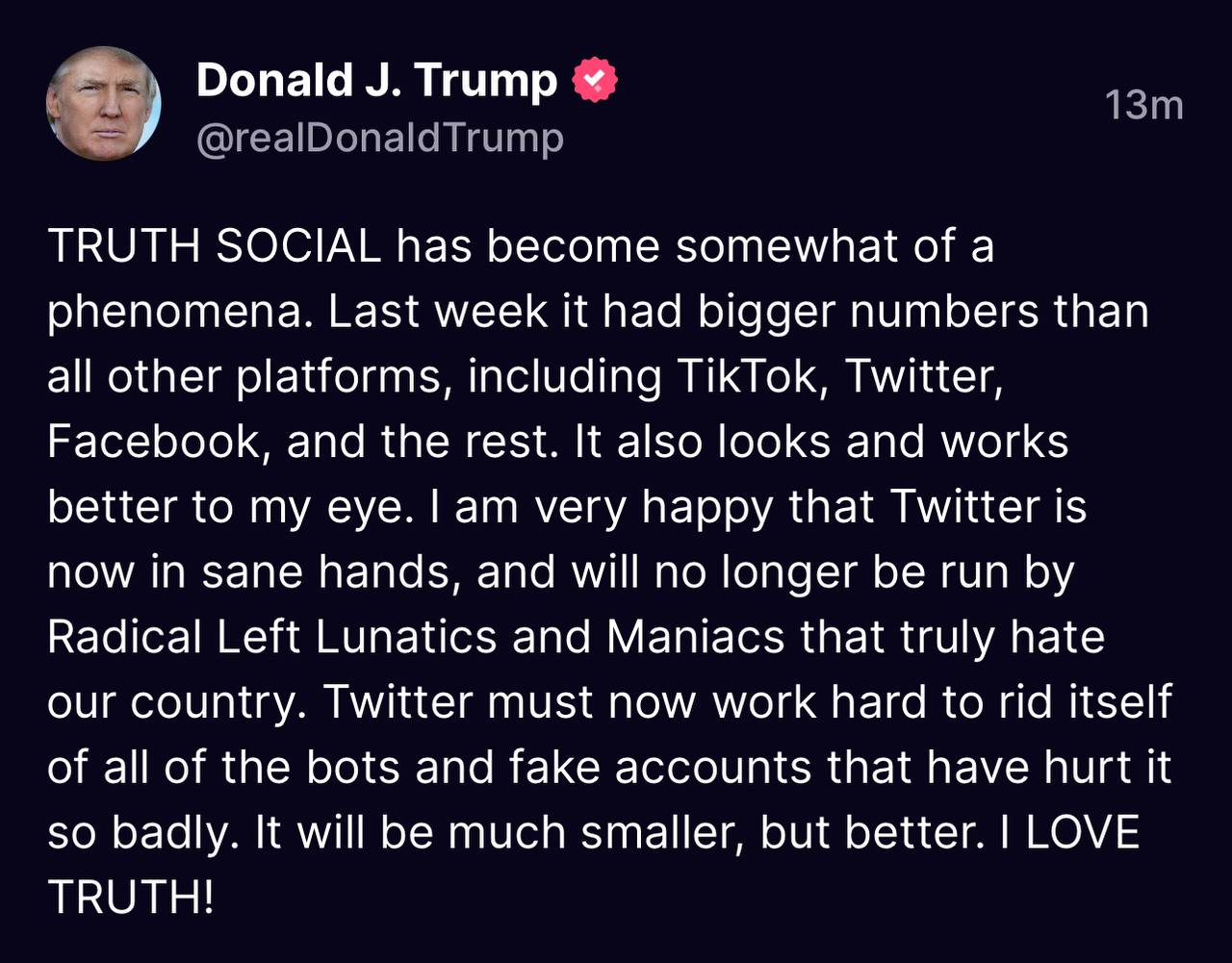Click the profile avatar photo
The image size is (1232, 963).
pyautogui.click(x=104, y=104)
